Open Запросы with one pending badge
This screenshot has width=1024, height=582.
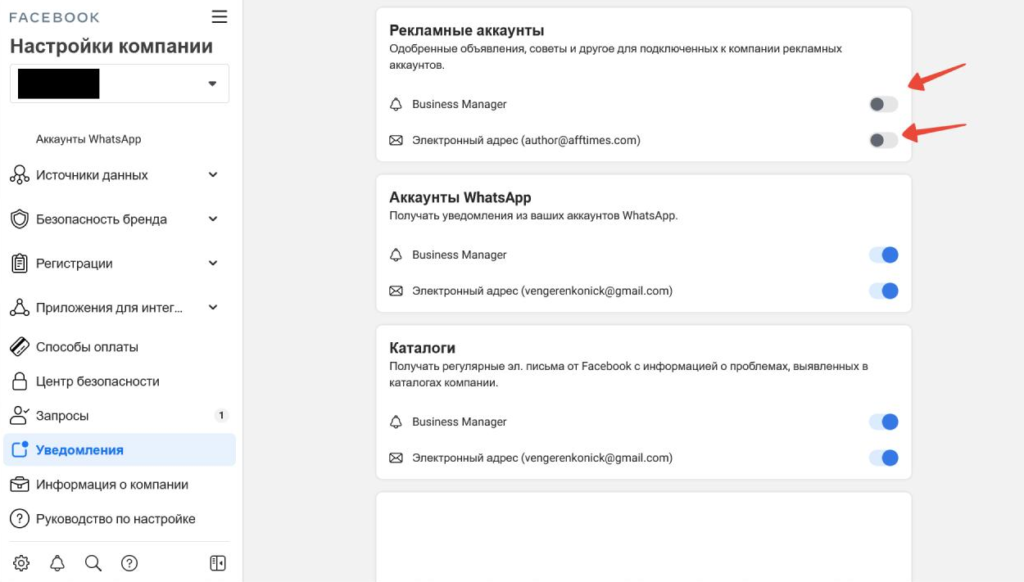click(120, 415)
